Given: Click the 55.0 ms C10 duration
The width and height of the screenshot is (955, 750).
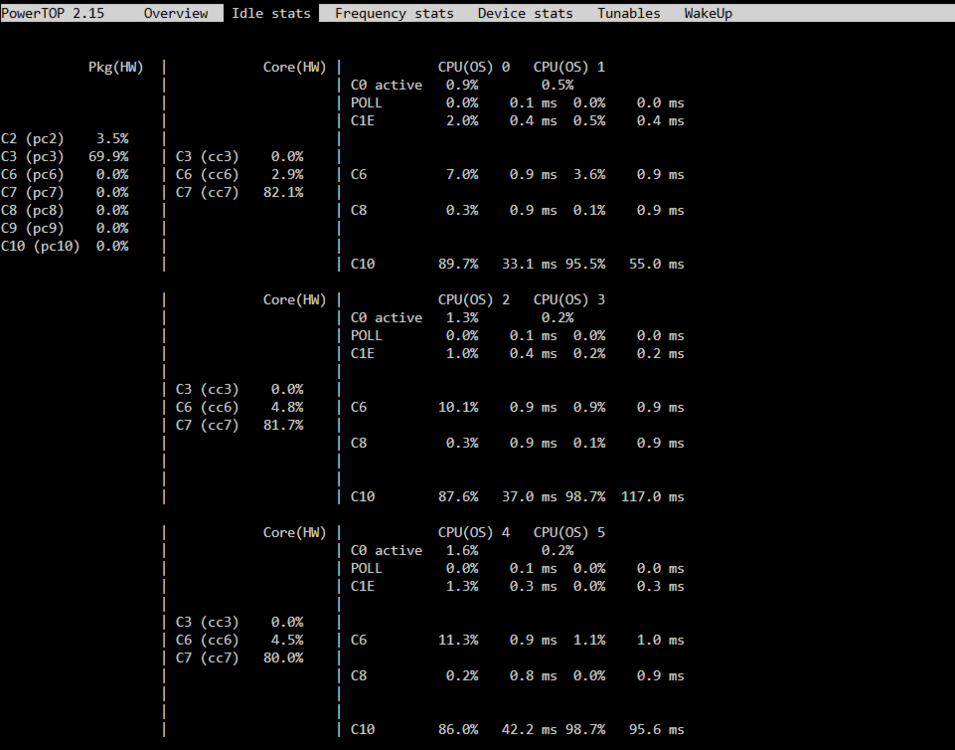Looking at the screenshot, I should pyautogui.click(x=657, y=264).
